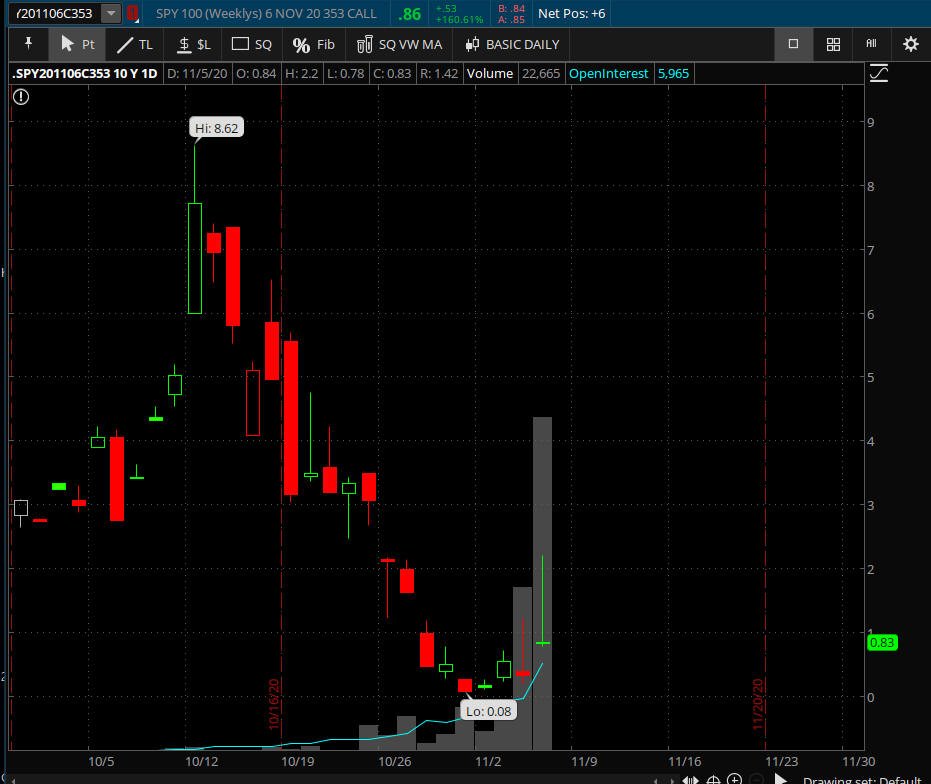Toggle the All charts view button
The width and height of the screenshot is (931, 784).
pyautogui.click(x=871, y=44)
